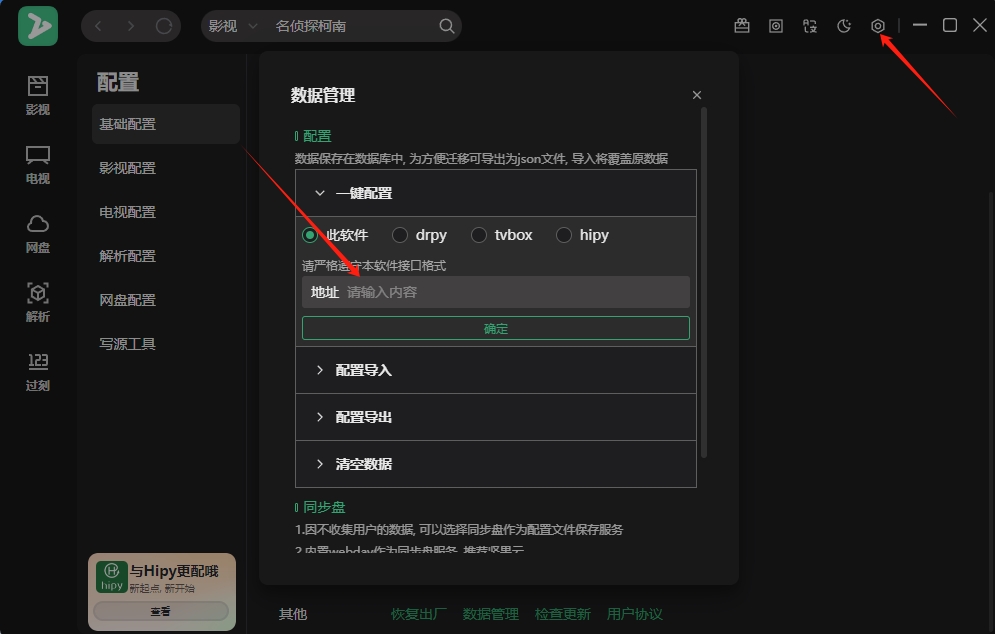Screen dimensions: 995x634
Task: Select tvbox radio option
Action: pos(501,235)
